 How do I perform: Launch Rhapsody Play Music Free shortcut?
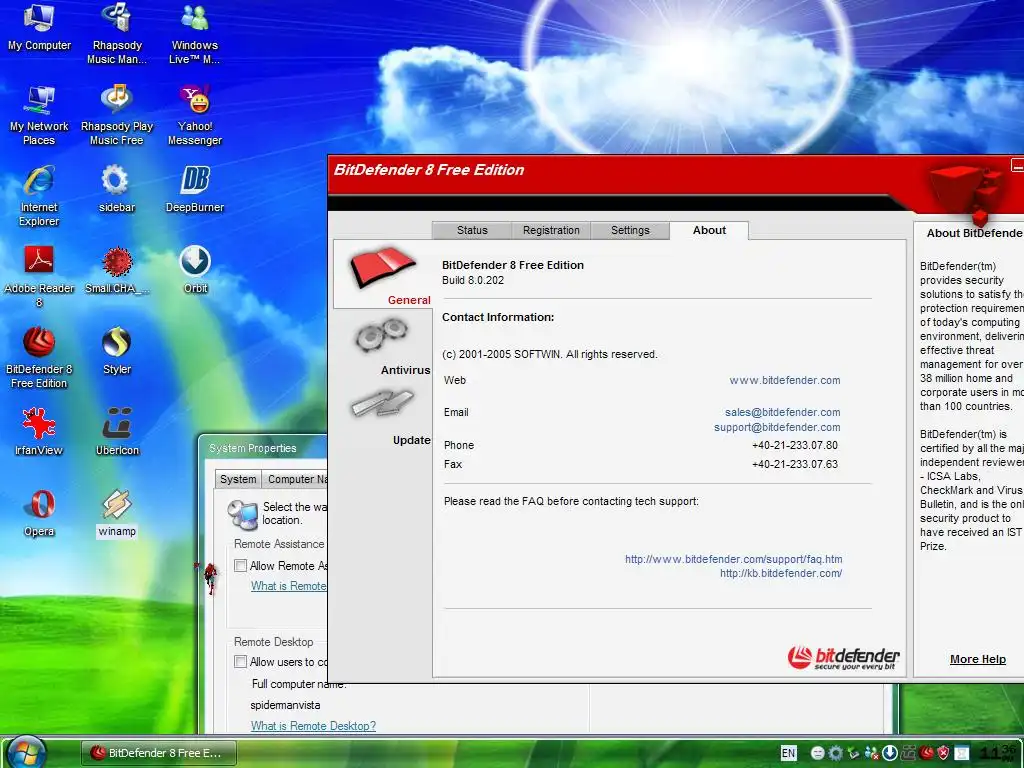117,115
